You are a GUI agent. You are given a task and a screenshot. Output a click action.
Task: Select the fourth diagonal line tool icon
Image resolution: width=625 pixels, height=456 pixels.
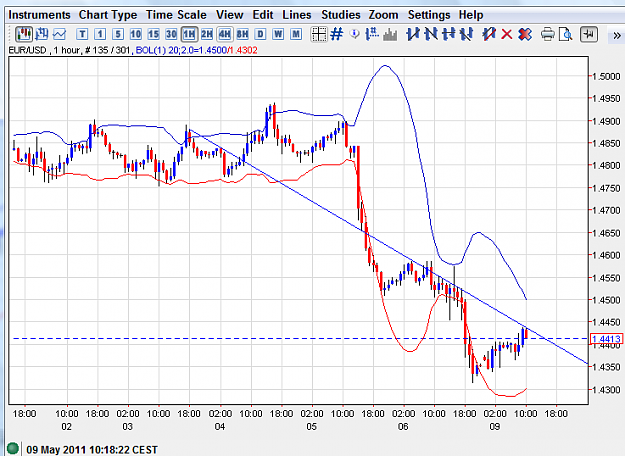pos(466,34)
